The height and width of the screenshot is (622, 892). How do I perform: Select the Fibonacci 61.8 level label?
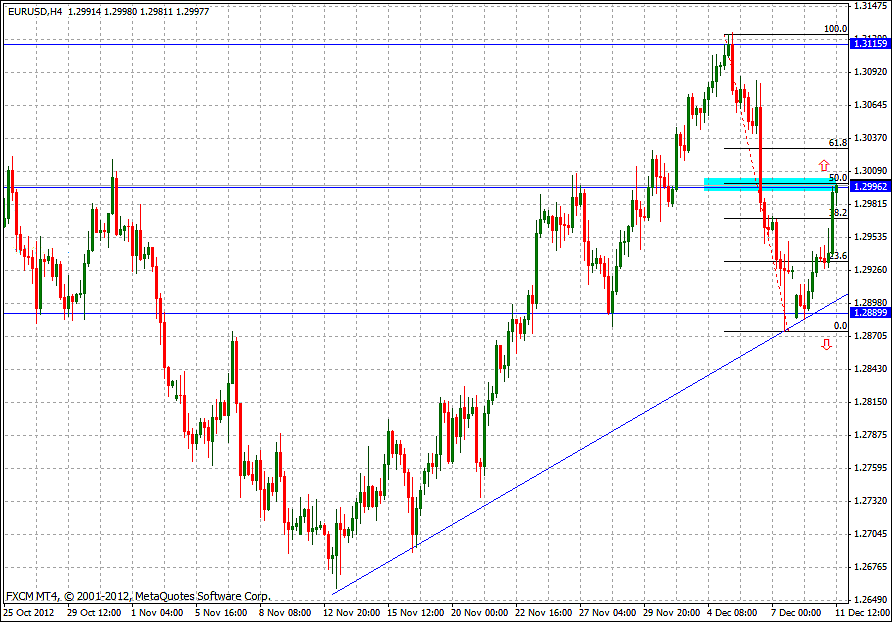point(838,143)
